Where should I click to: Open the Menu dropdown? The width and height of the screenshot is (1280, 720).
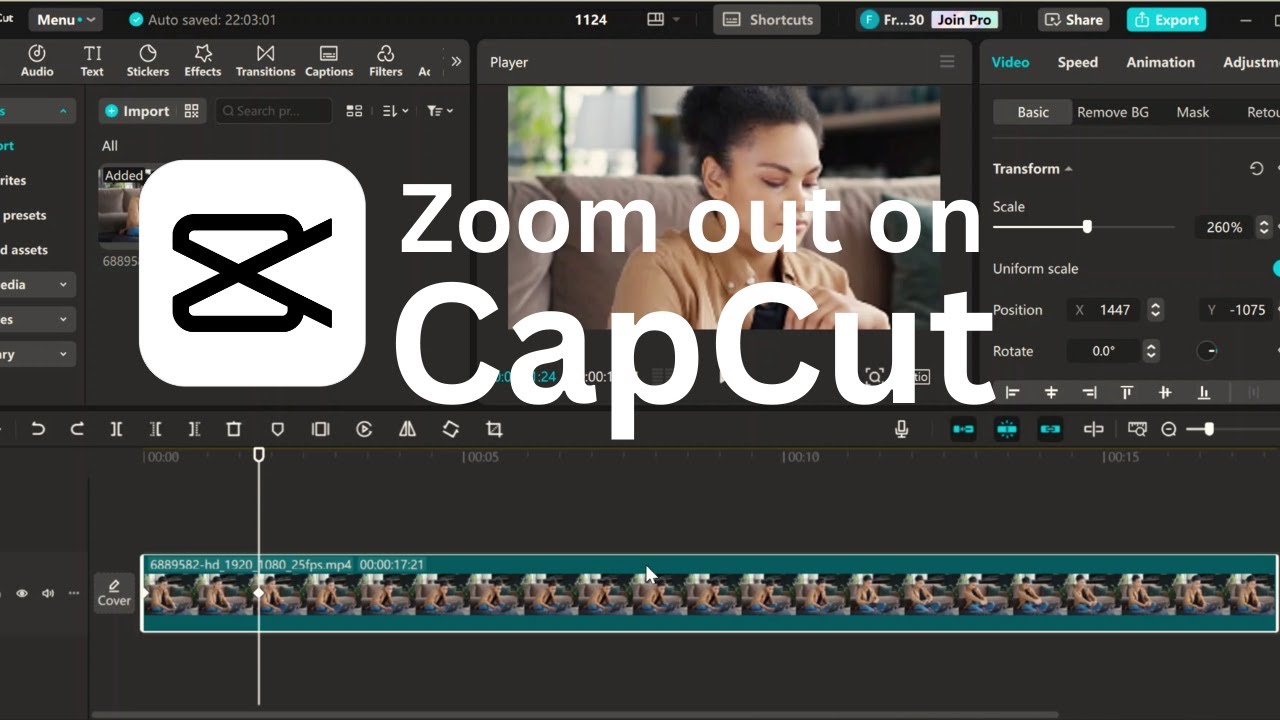tap(66, 19)
